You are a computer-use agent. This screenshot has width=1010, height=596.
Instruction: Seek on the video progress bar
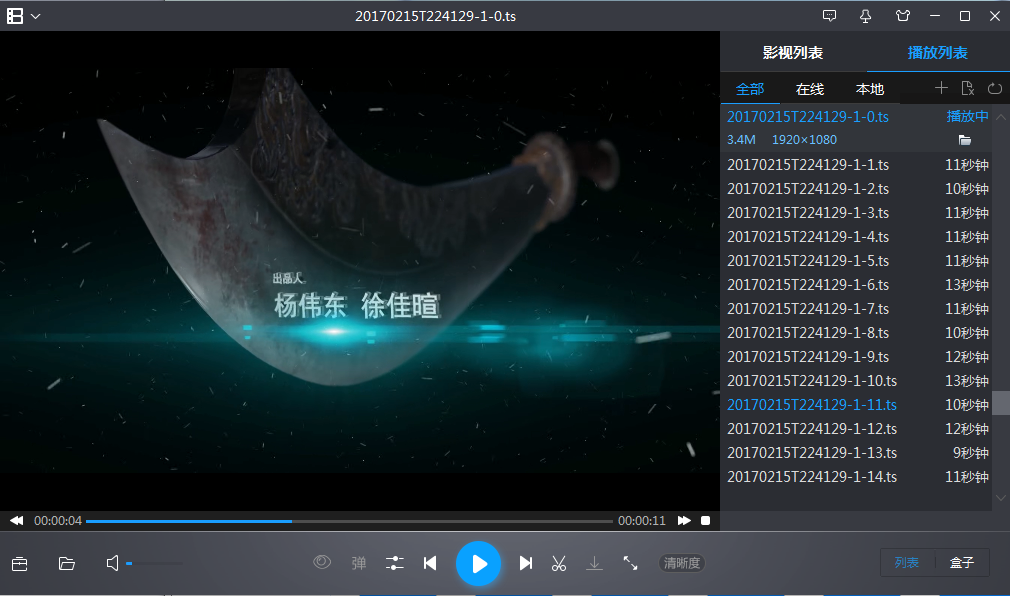[349, 521]
